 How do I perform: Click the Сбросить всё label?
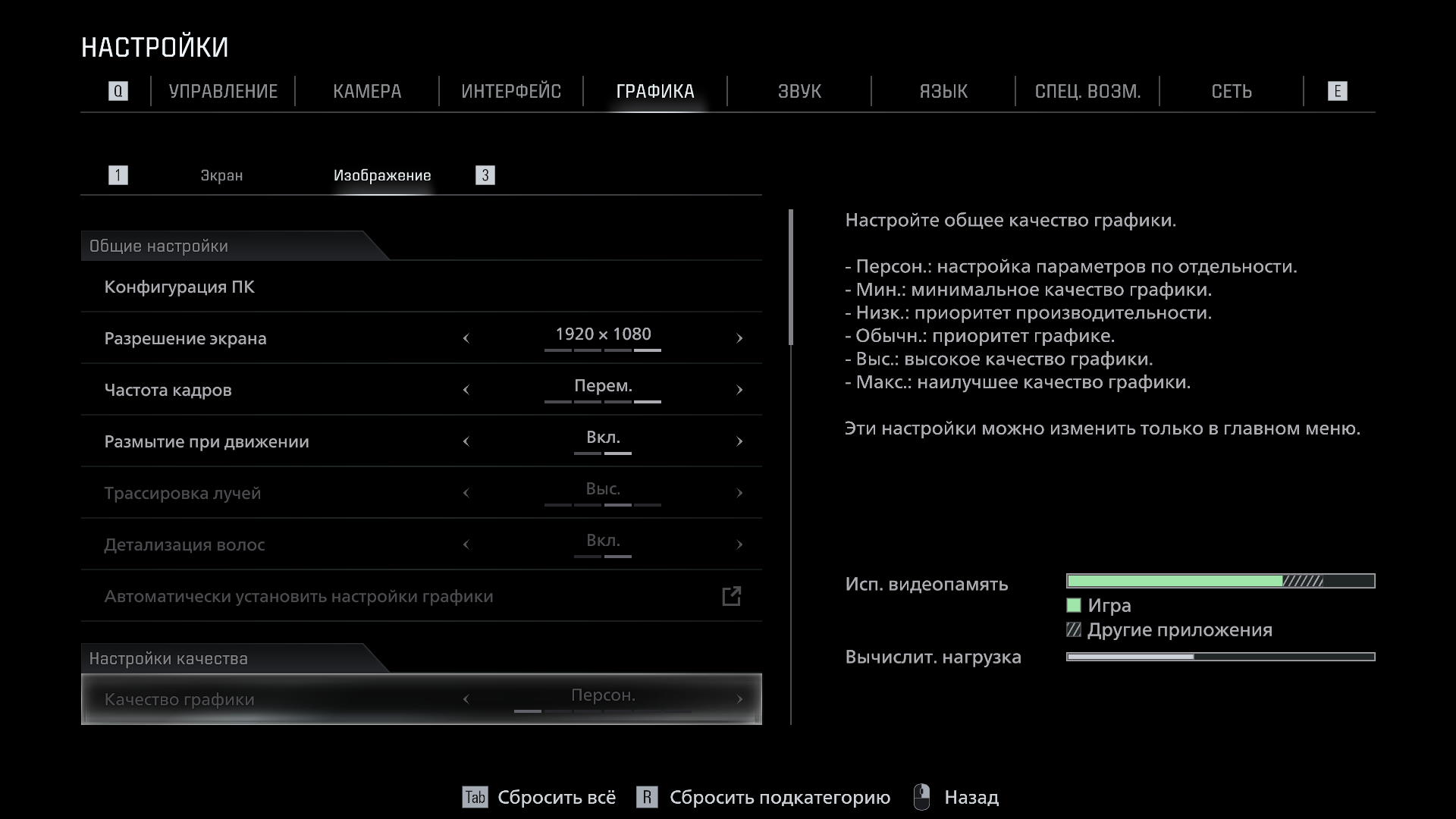point(557,797)
